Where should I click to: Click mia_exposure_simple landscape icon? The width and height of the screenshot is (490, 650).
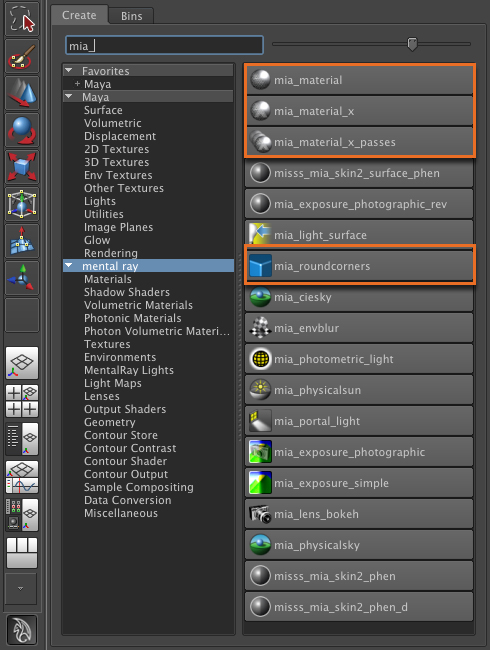click(260, 483)
